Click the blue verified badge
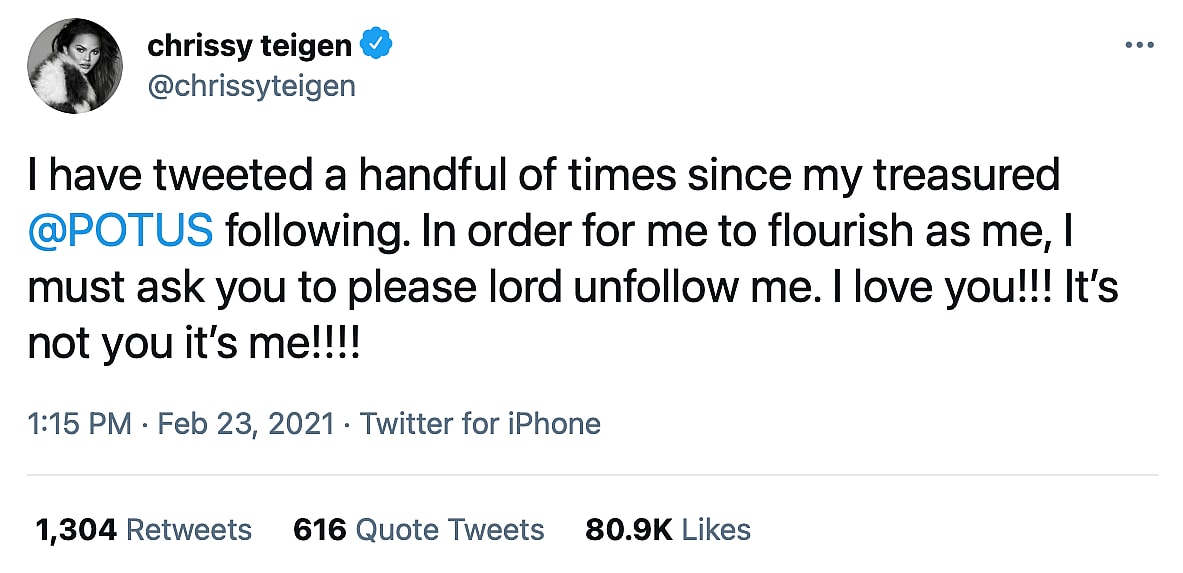 376,45
